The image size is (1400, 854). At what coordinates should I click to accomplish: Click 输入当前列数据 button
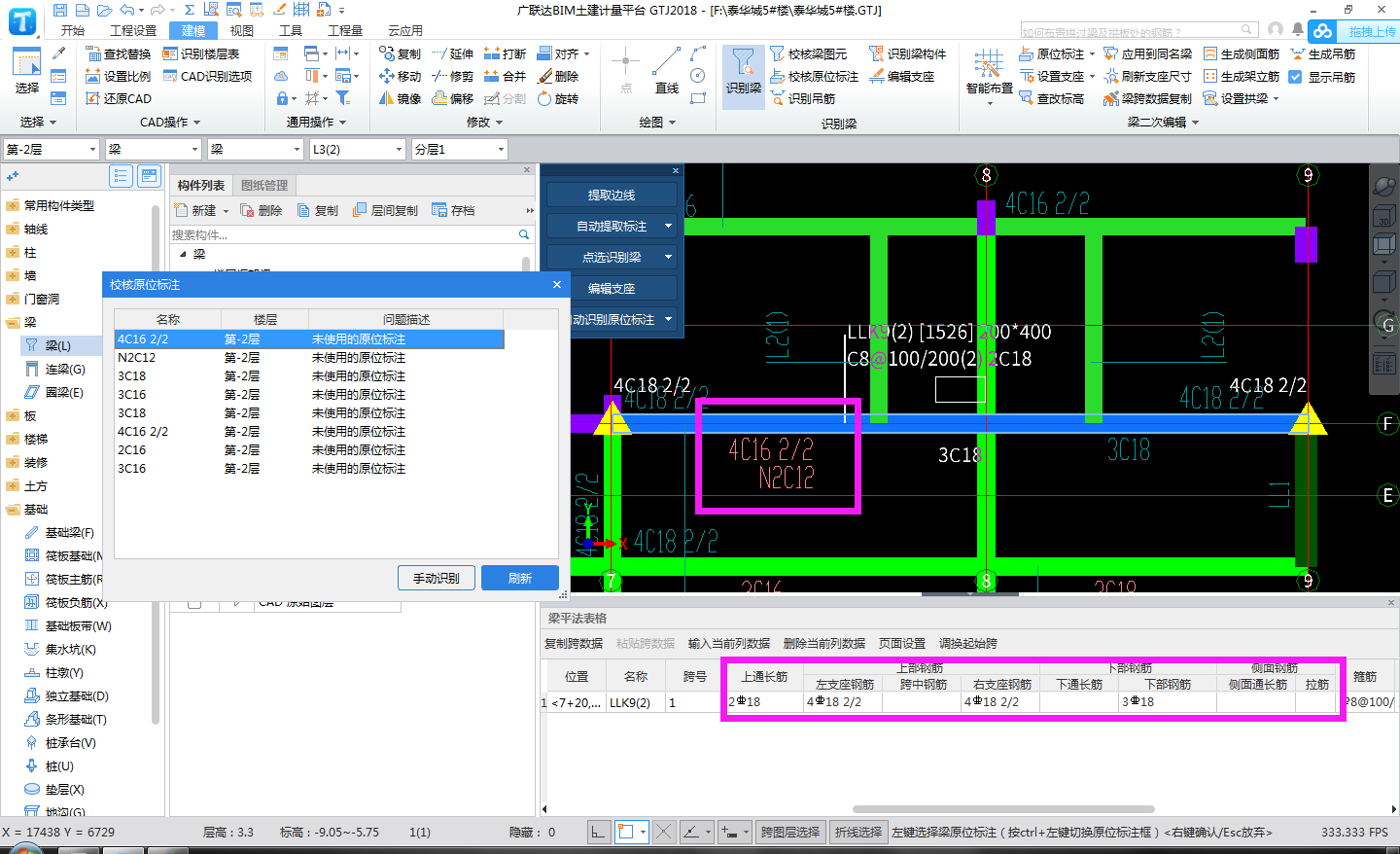(x=729, y=643)
